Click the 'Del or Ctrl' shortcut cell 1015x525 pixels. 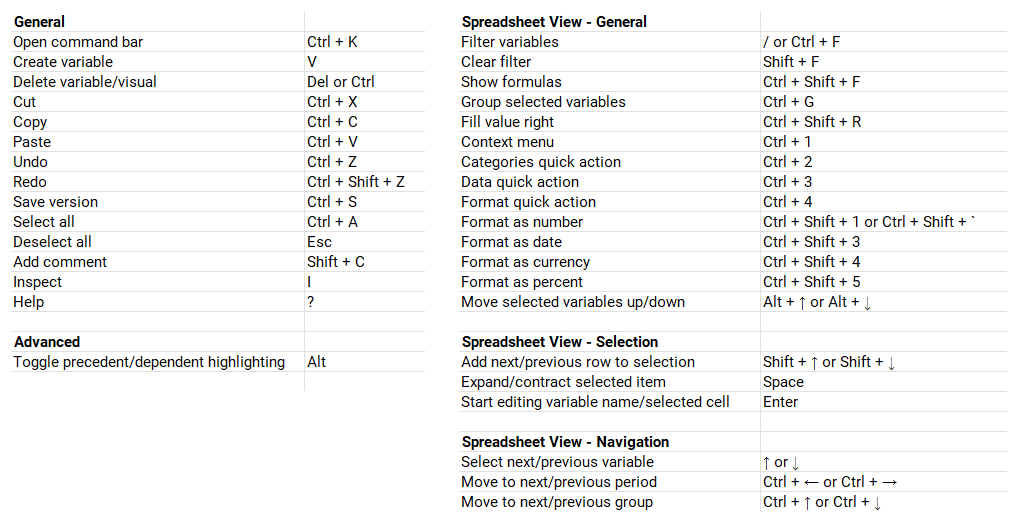coord(340,82)
